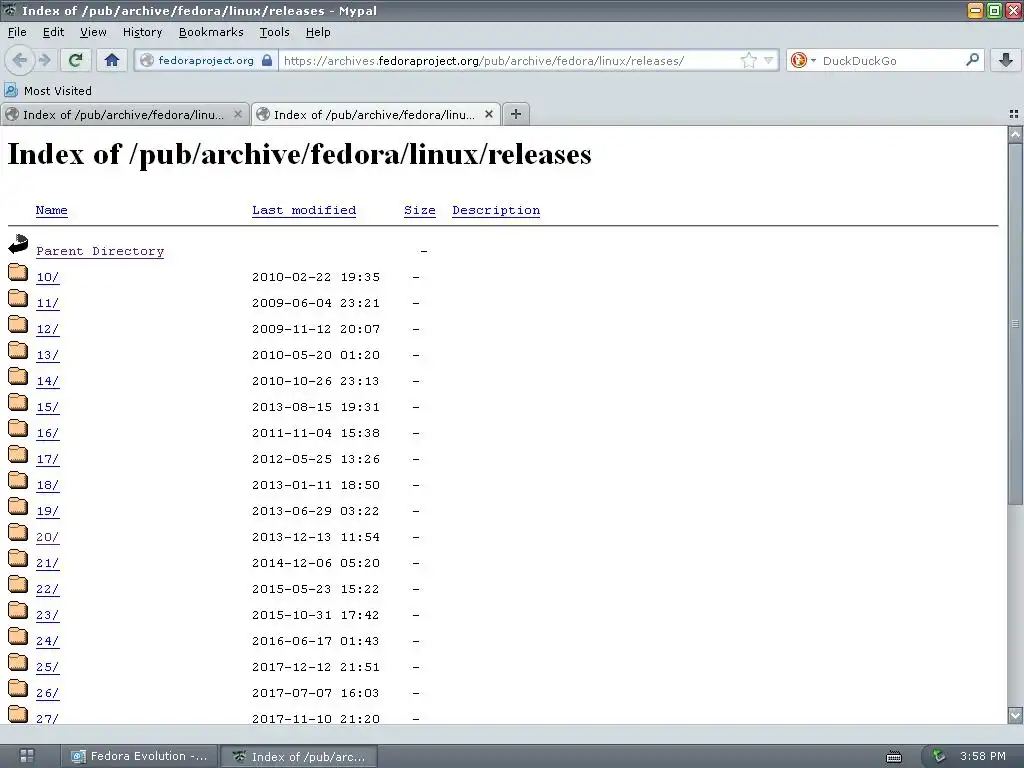Go back with the Back arrow button
The width and height of the screenshot is (1024, 768).
coord(20,61)
